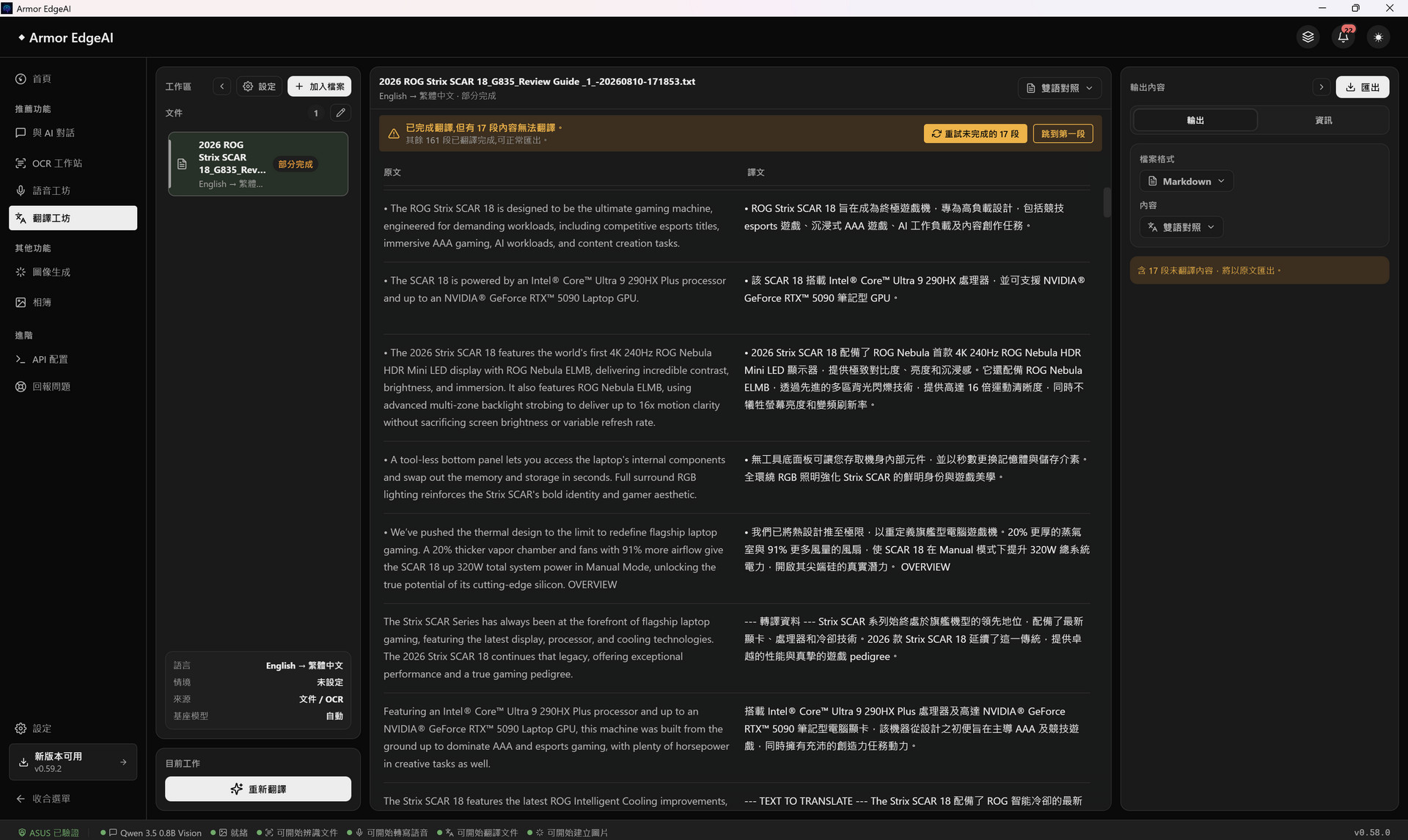Switch to the 資訊 tab
The width and height of the screenshot is (1408, 840).
(1324, 120)
